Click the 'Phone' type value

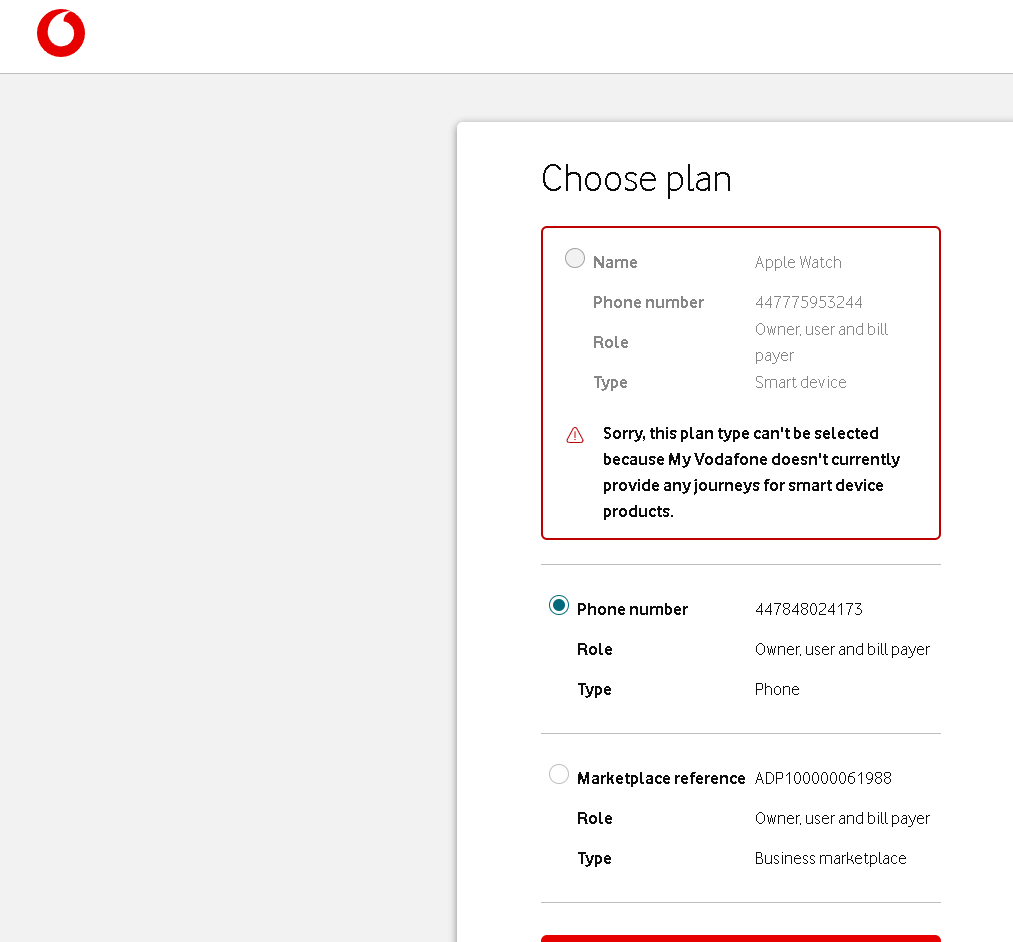point(777,689)
